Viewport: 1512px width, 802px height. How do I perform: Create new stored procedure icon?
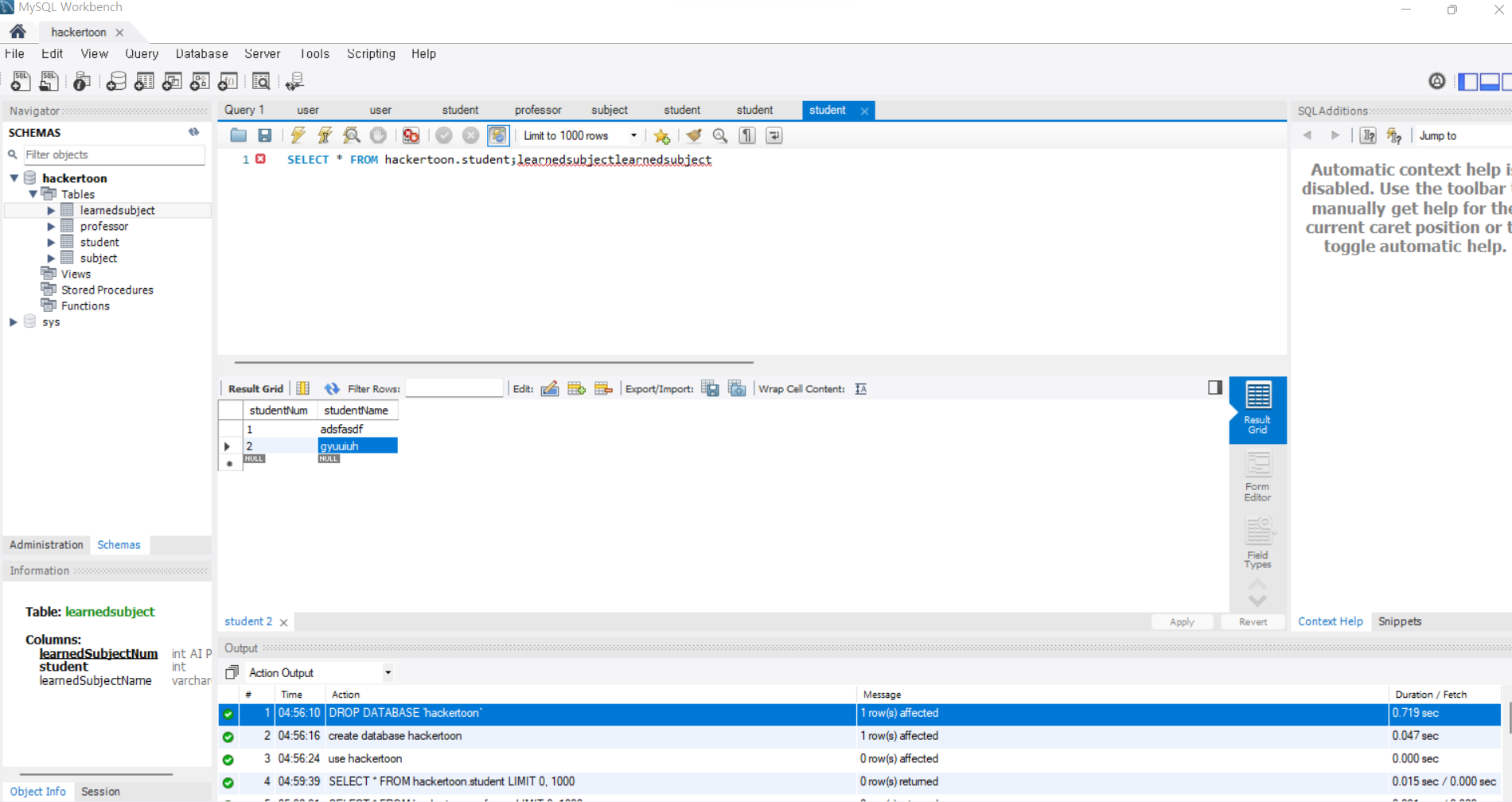[200, 81]
